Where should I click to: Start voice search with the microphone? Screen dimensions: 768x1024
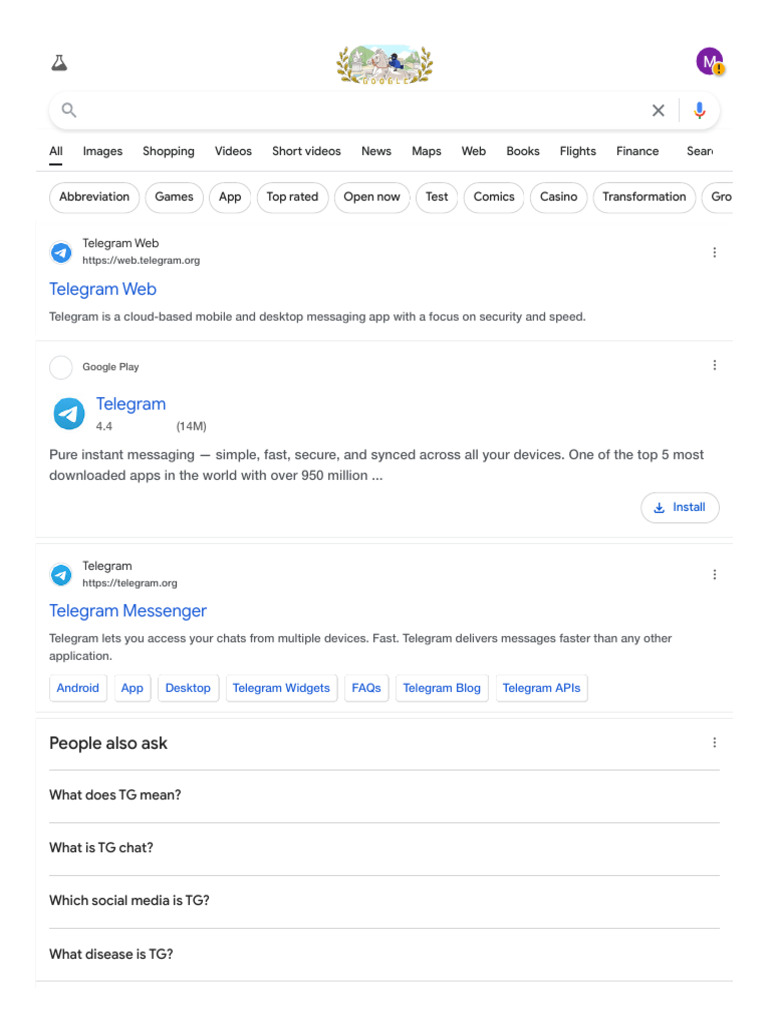[700, 111]
